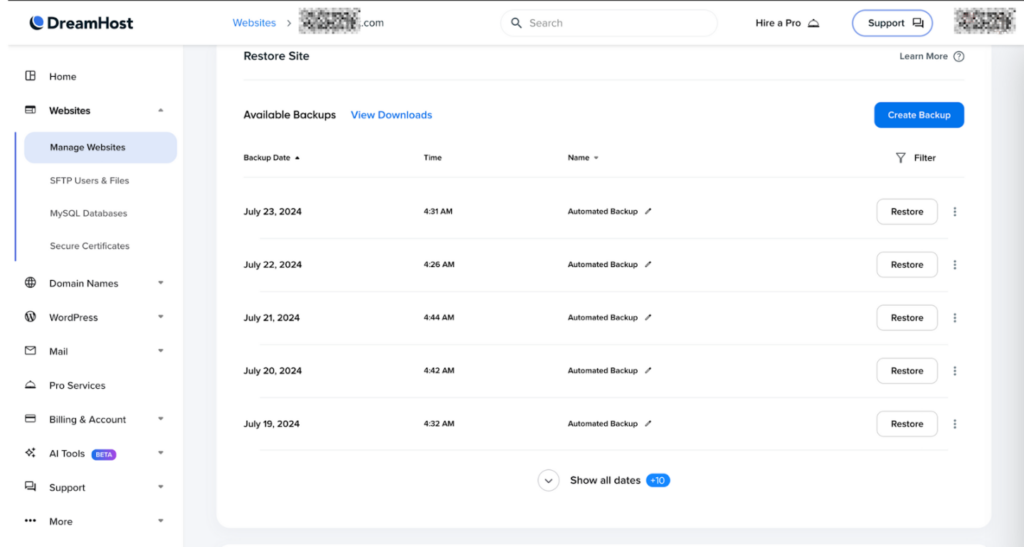The height and width of the screenshot is (547, 1024).
Task: Open kebab menu for July 19 backup
Action: [955, 424]
